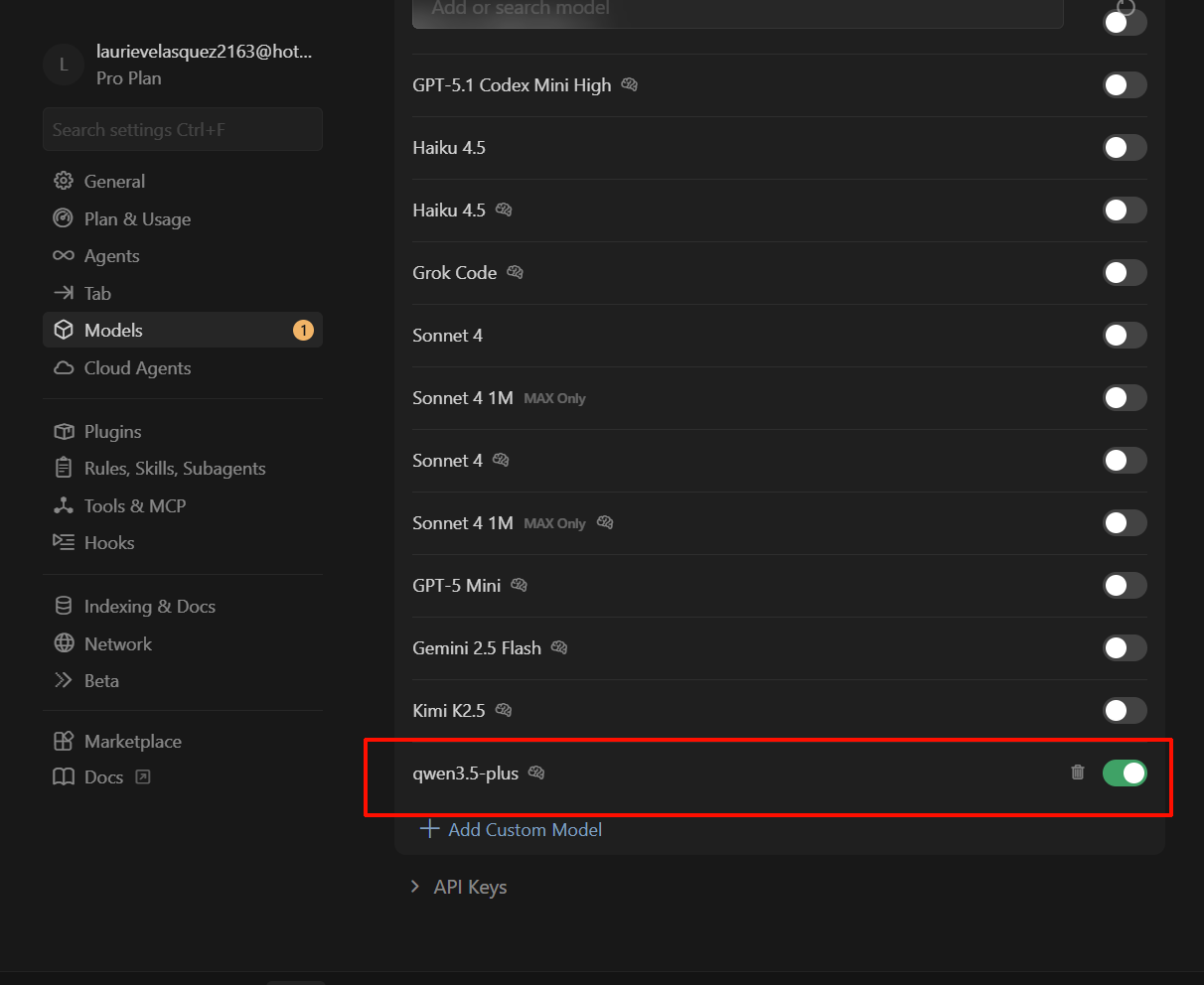Switch to the Beta settings page

[101, 680]
